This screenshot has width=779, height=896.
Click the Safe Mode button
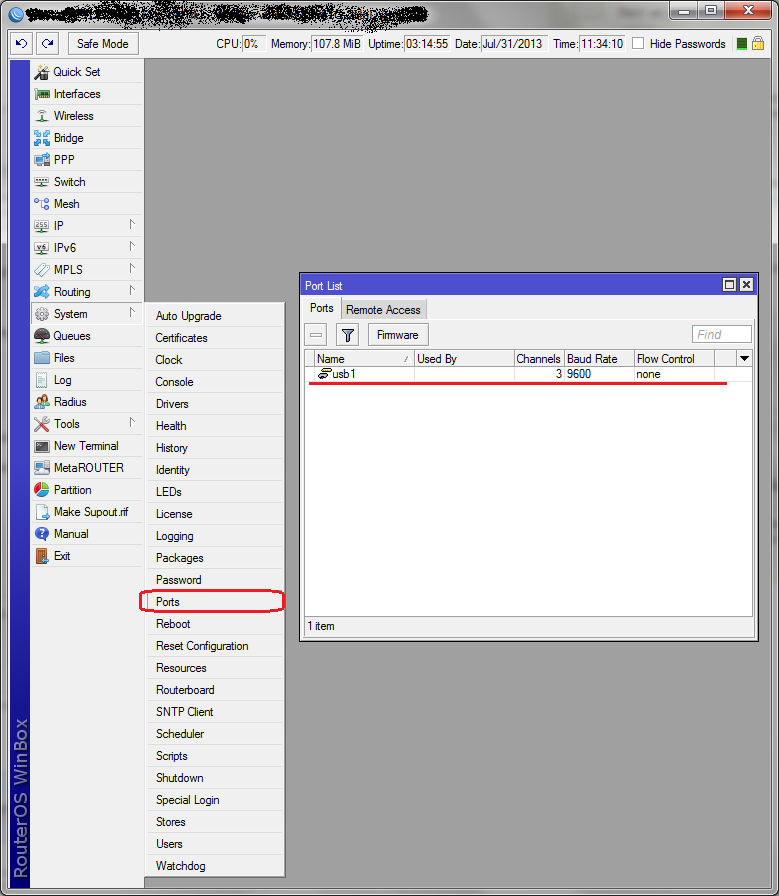point(103,43)
